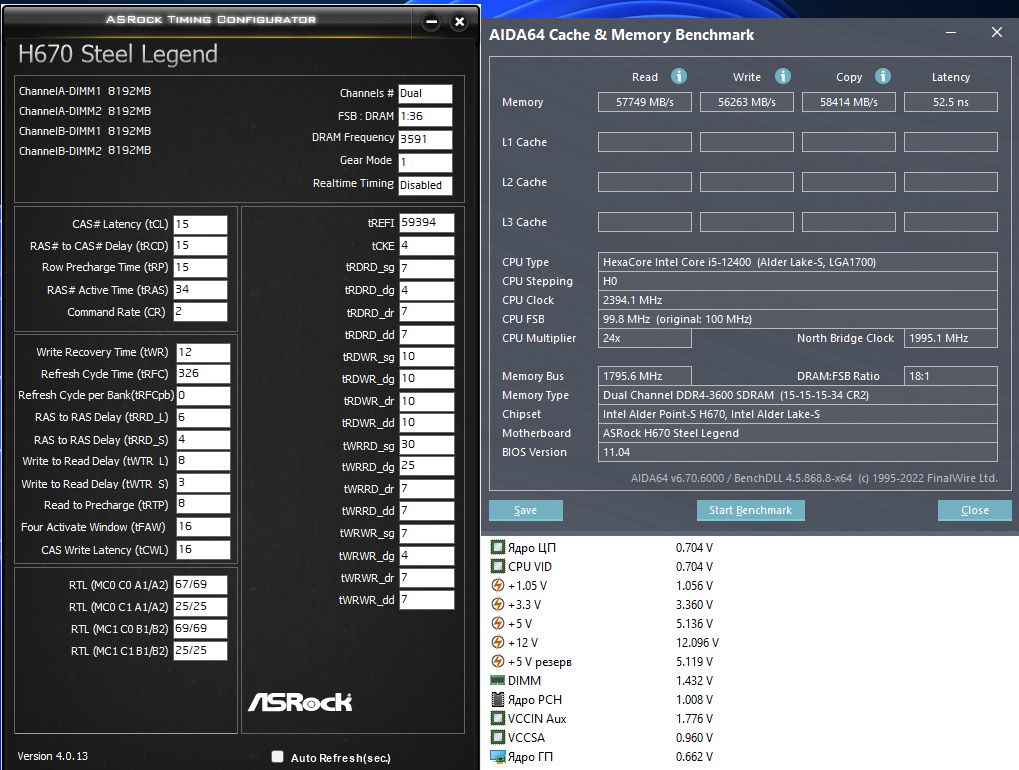Click the VCCSA sensor icon
Screen dimensions: 1019x770
click(498, 737)
